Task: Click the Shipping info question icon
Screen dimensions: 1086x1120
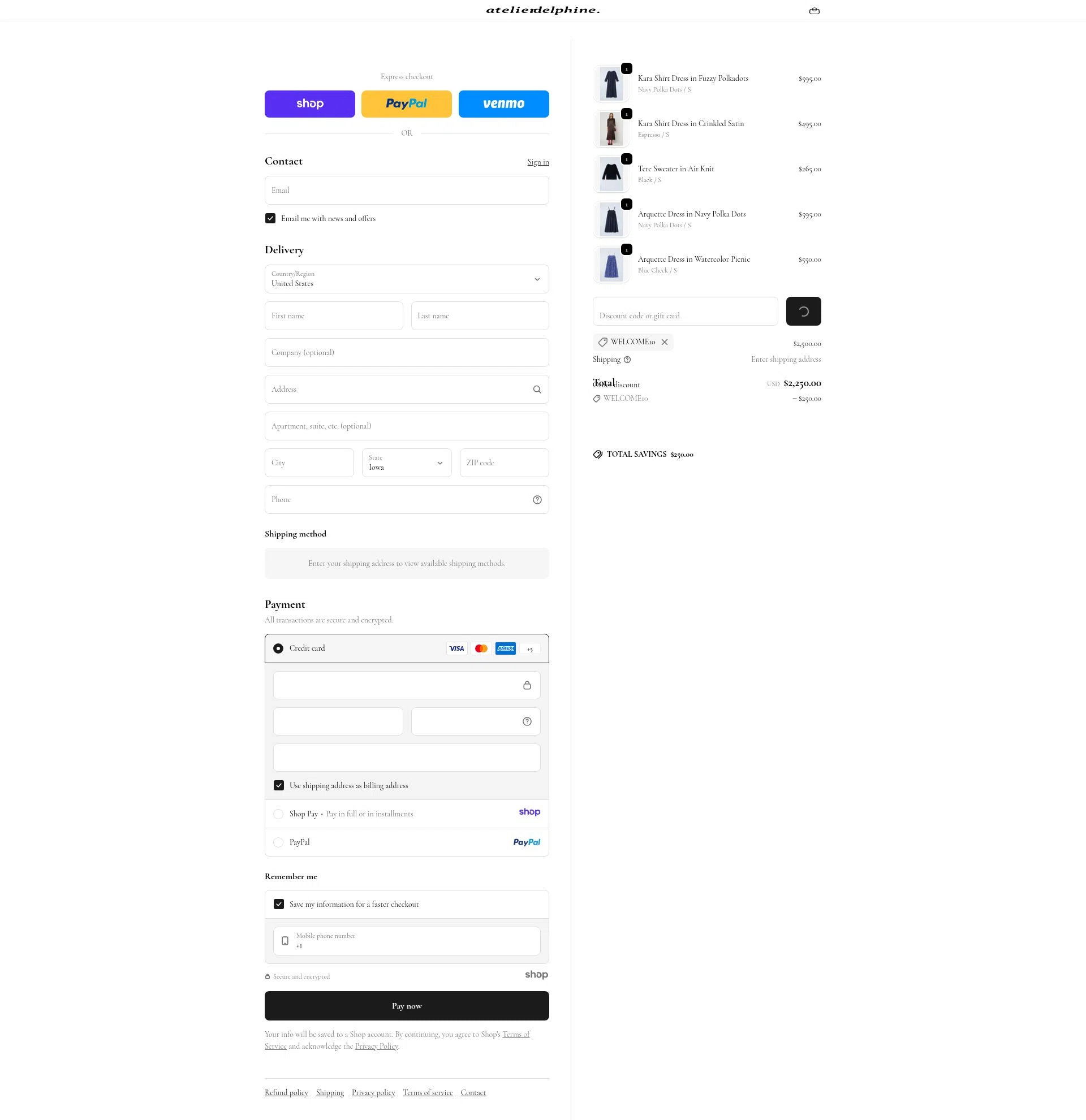Action: (x=627, y=360)
